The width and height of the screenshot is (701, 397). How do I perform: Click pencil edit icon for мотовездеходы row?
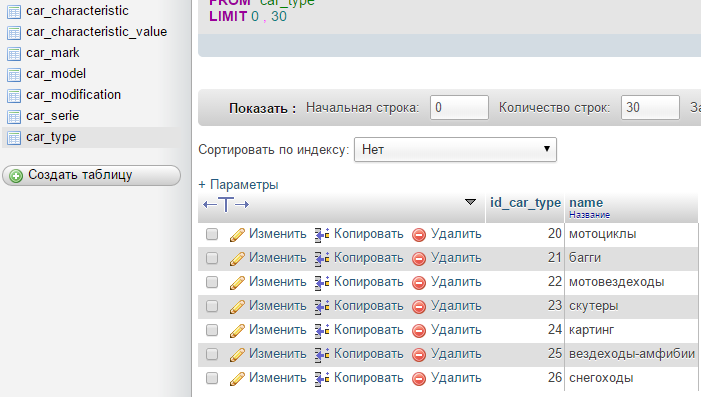click(x=237, y=283)
